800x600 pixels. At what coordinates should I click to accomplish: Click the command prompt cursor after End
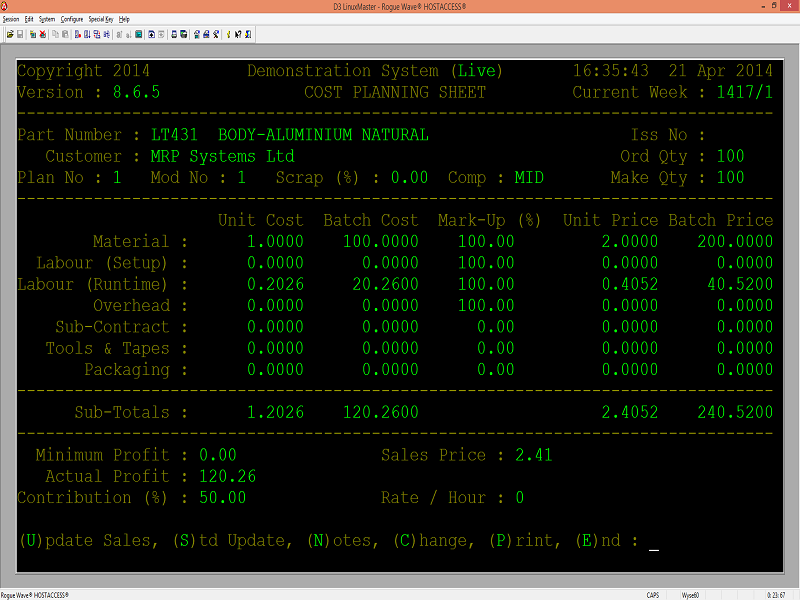[x=654, y=549]
